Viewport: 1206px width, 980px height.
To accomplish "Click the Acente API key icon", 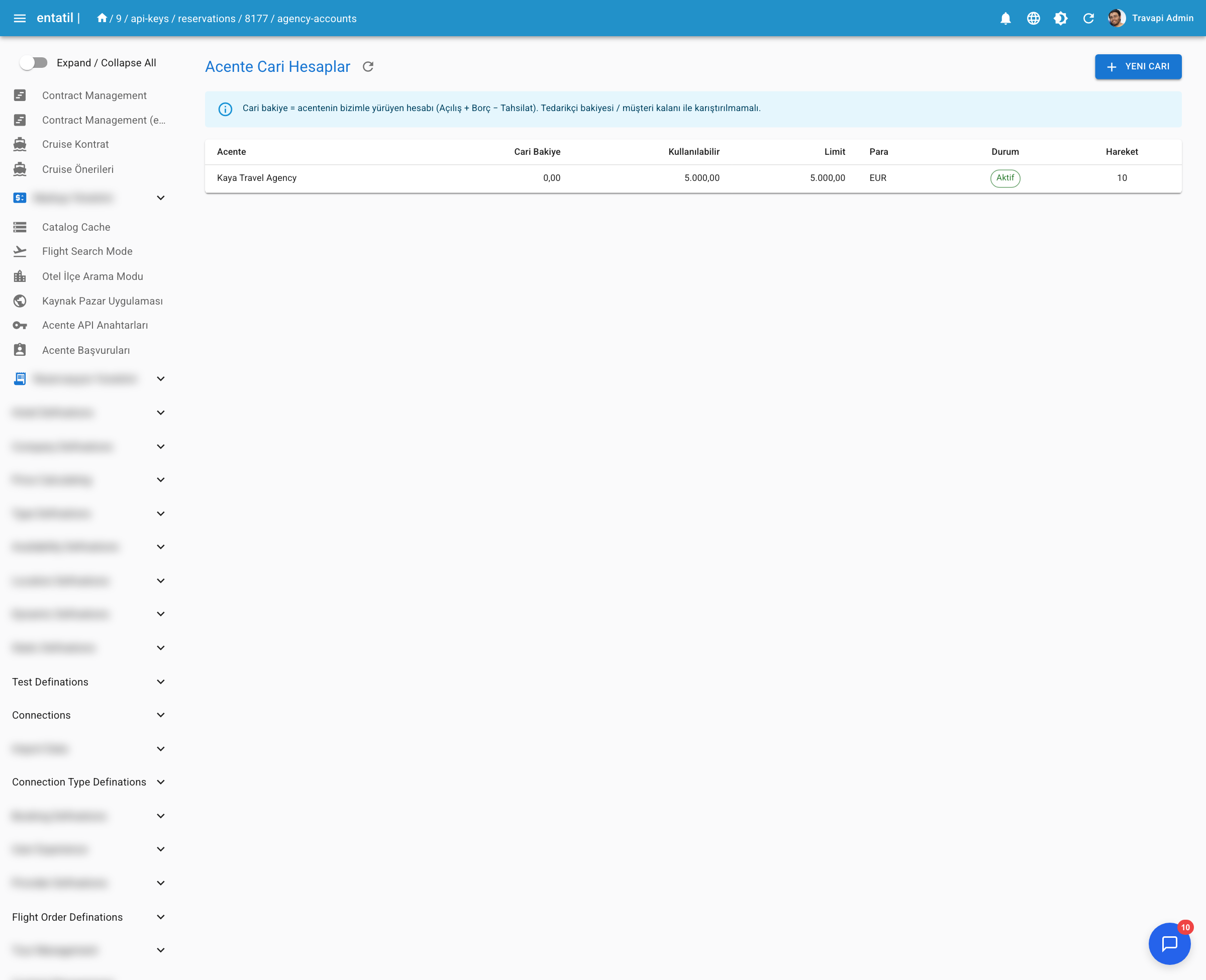I will (x=20, y=325).
